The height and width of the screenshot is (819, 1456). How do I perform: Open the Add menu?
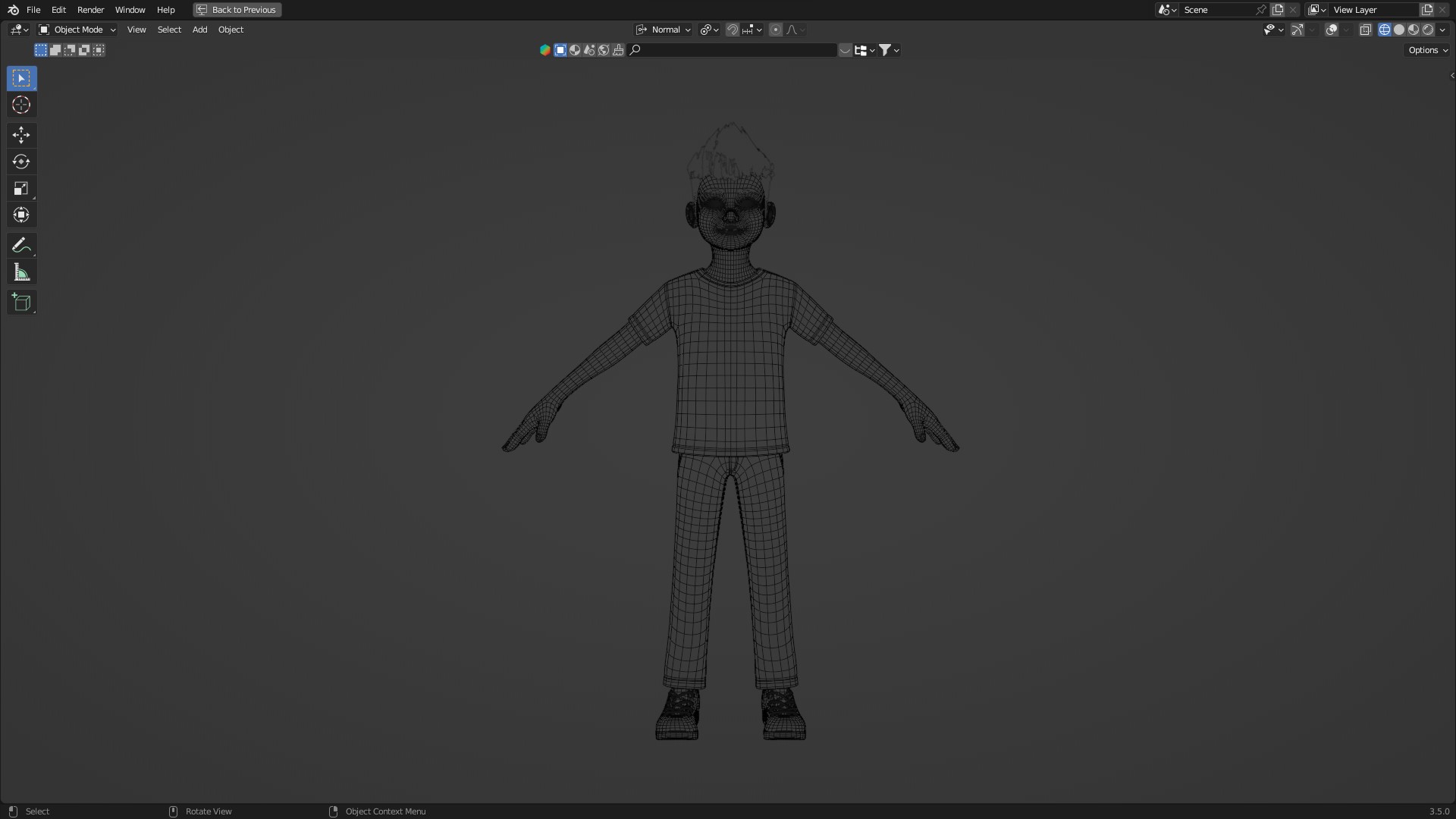click(x=199, y=30)
